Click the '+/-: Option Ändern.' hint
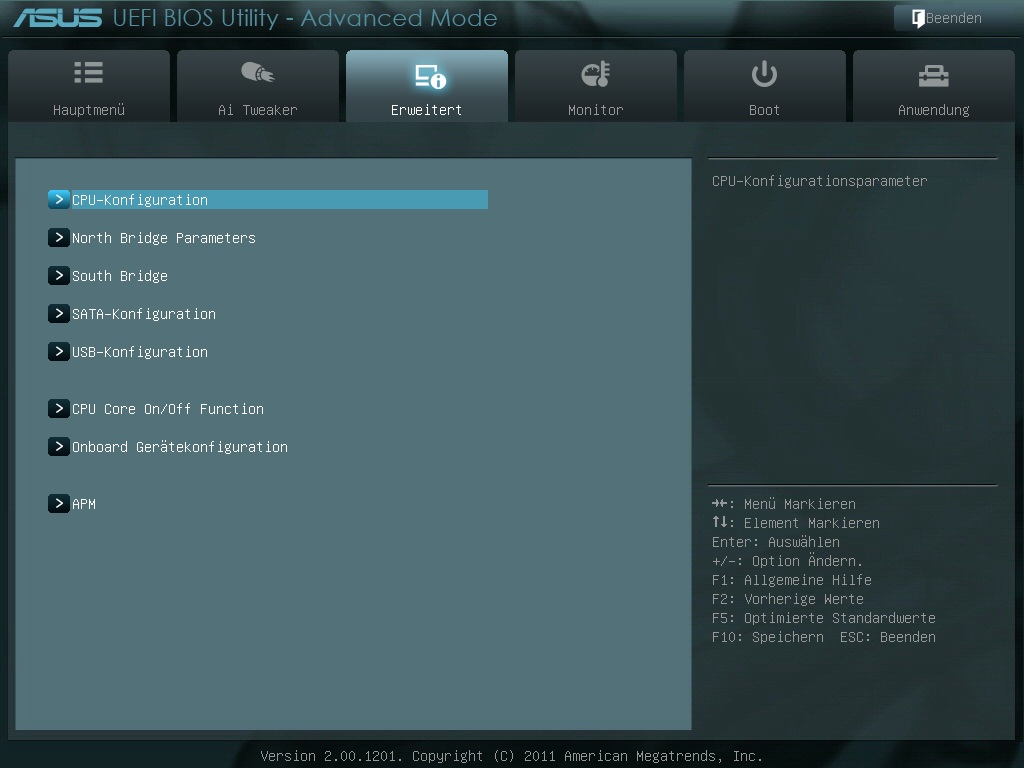Screen dimensions: 1024x768 tap(787, 560)
